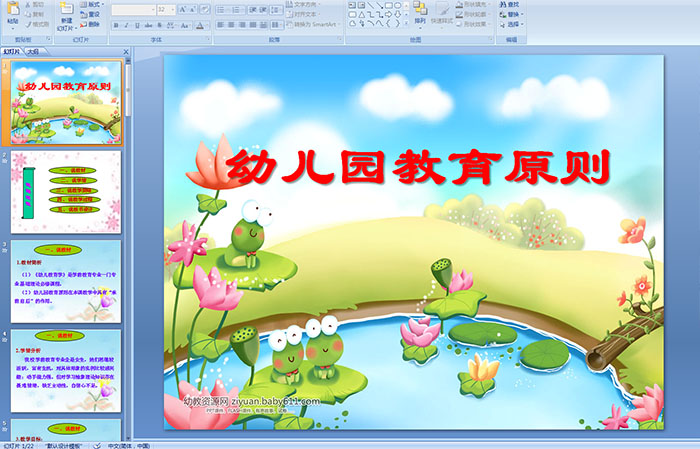The height and width of the screenshot is (449, 700).
Task: Select the Right Brace shape
Action: (397, 24)
